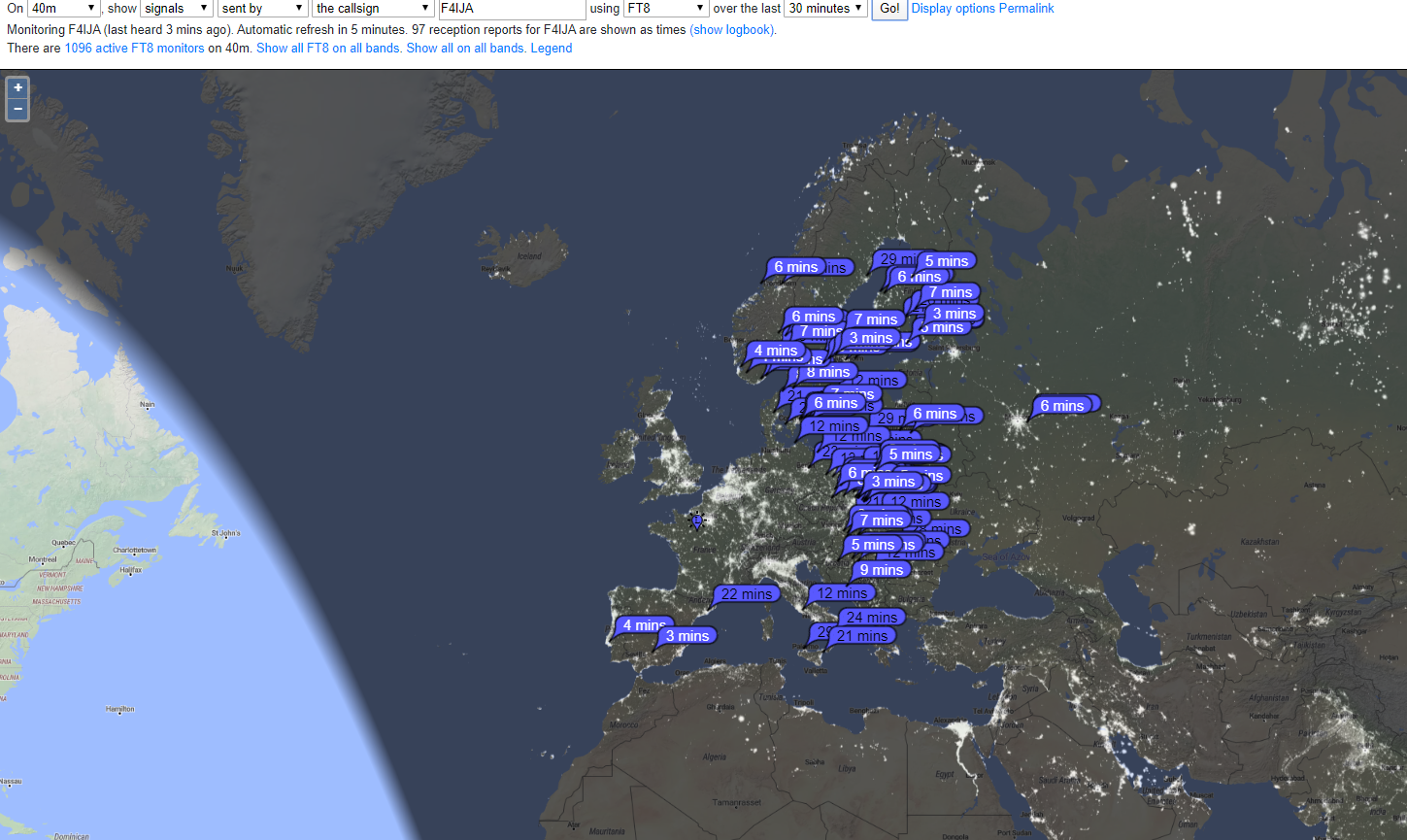Click the F4IJA transmitter marker in France
Image resolution: width=1407 pixels, height=840 pixels.
pyautogui.click(x=695, y=521)
